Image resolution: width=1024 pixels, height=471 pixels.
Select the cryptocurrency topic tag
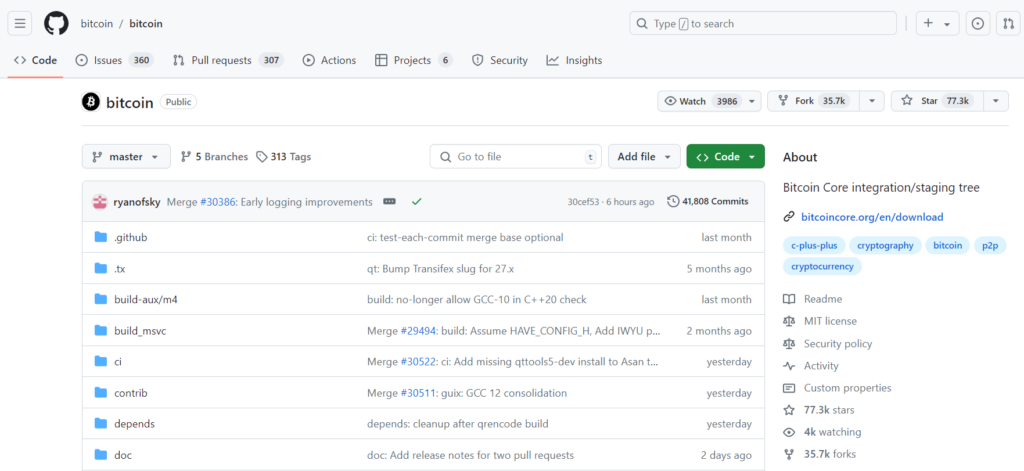pos(822,266)
